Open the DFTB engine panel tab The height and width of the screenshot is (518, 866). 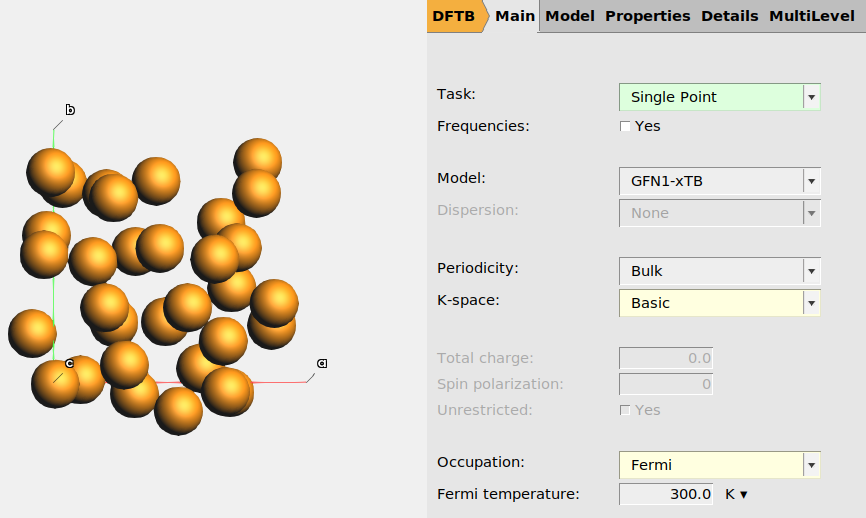coord(452,16)
